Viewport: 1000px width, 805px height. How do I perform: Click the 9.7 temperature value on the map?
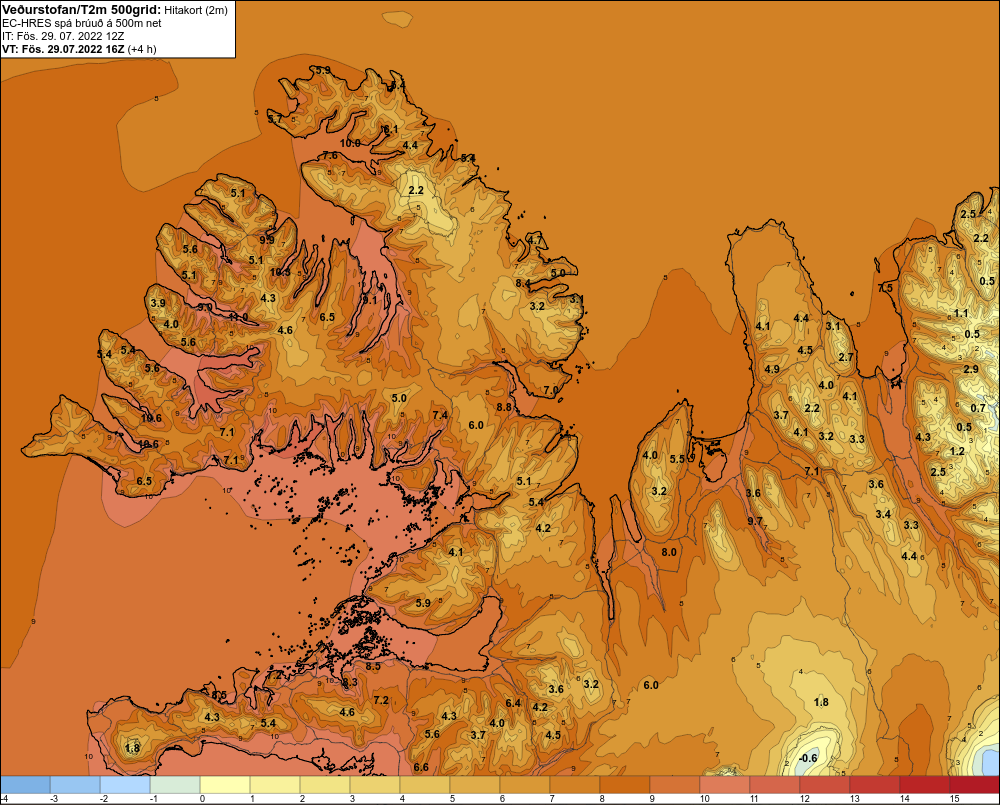click(x=754, y=521)
